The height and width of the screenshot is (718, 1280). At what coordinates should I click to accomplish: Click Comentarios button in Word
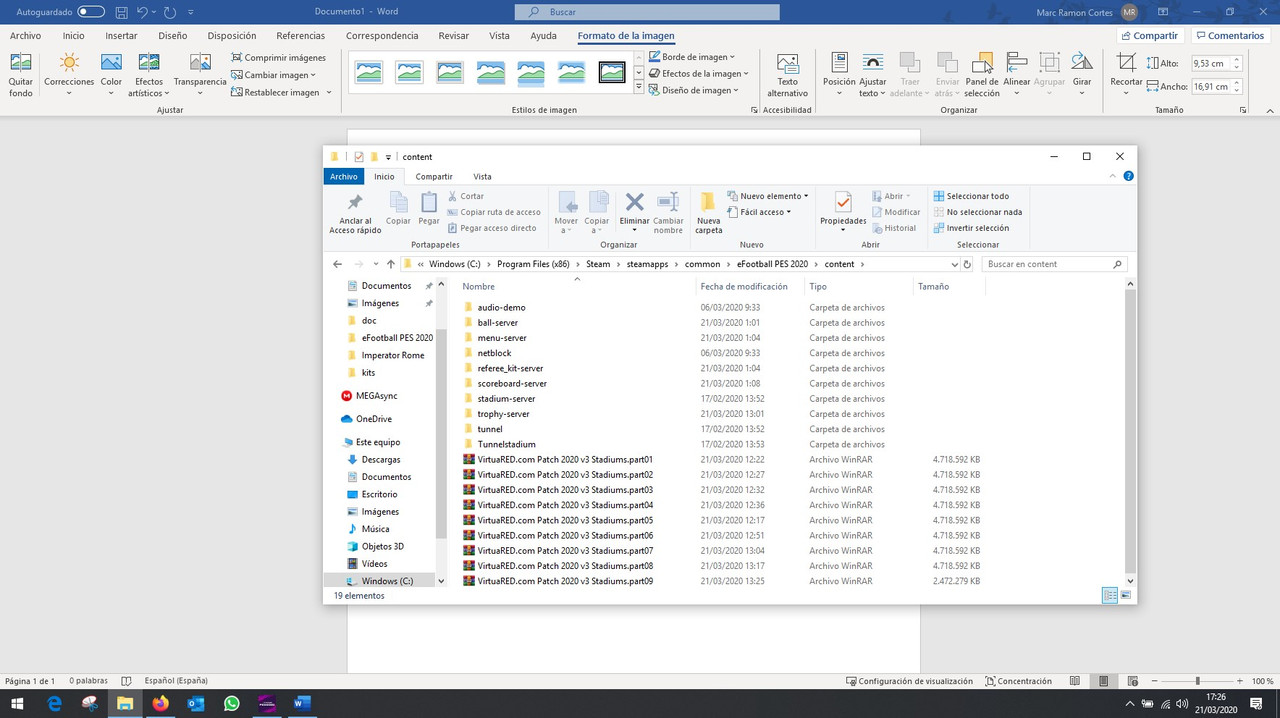point(1229,35)
